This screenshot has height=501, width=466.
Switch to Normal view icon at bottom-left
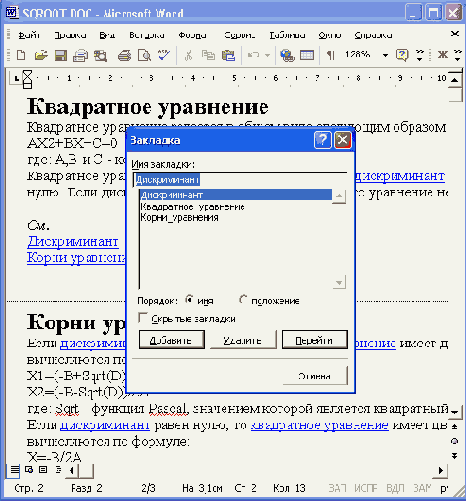(x=15, y=470)
